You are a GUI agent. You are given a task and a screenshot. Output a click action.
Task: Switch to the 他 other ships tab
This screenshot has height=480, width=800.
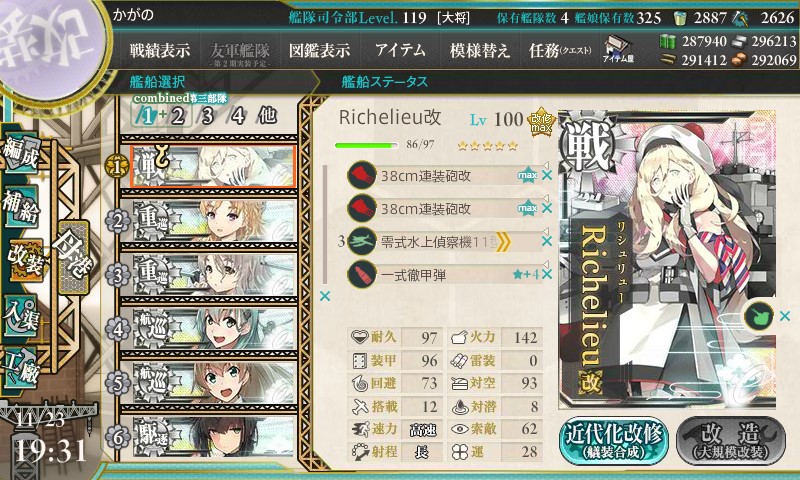click(x=267, y=116)
